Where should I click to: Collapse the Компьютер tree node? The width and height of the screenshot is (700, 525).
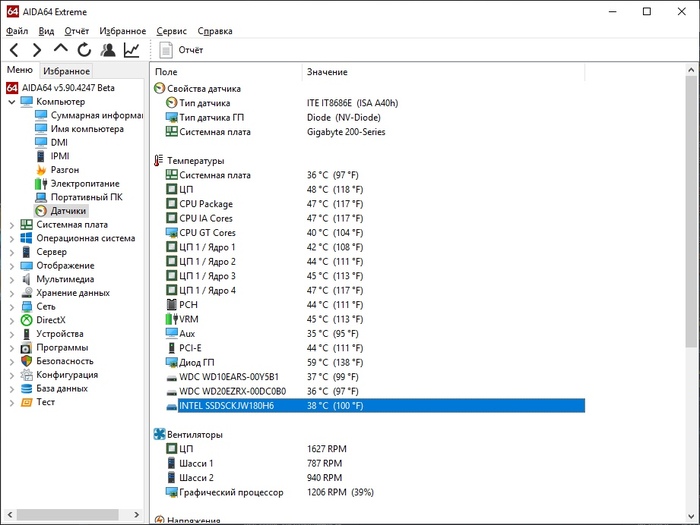[12, 102]
